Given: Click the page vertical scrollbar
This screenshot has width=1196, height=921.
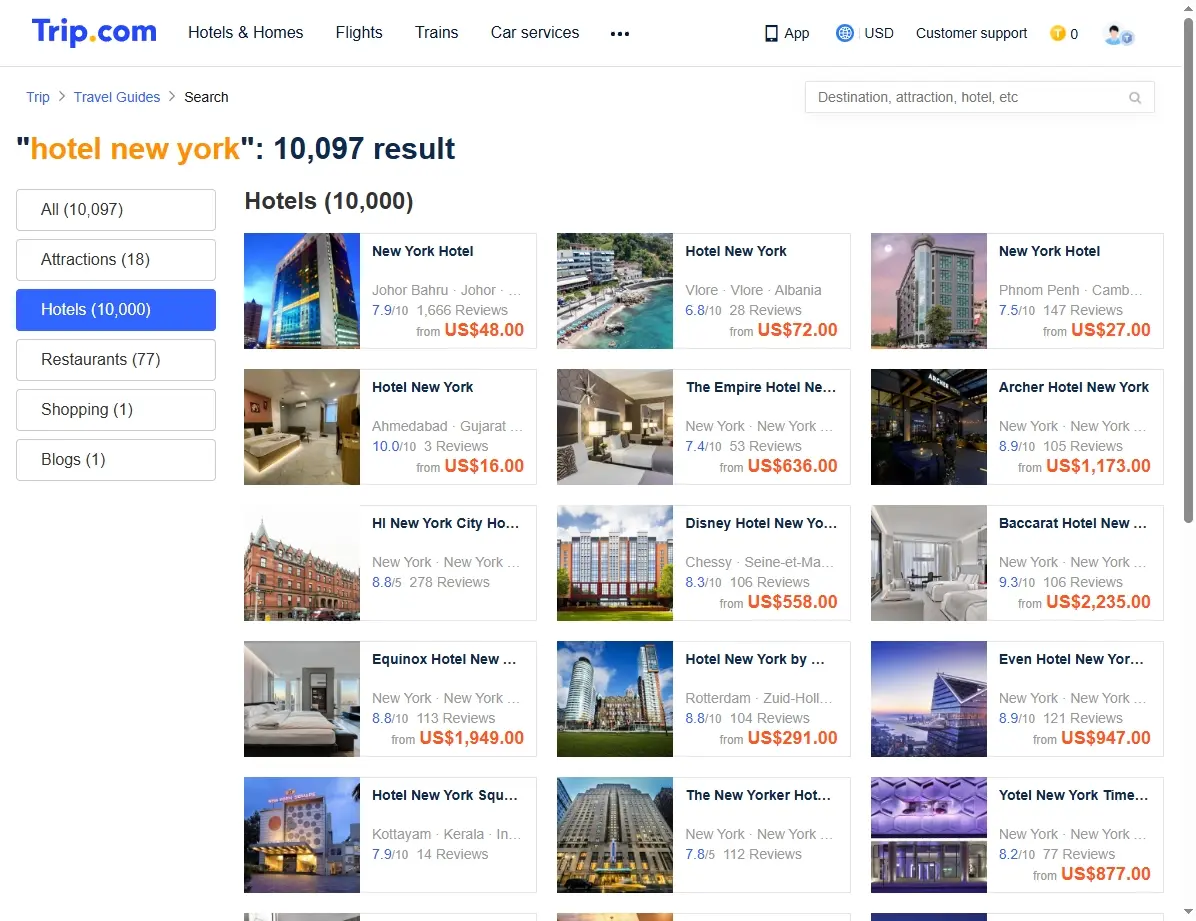Looking at the screenshot, I should tap(1188, 270).
